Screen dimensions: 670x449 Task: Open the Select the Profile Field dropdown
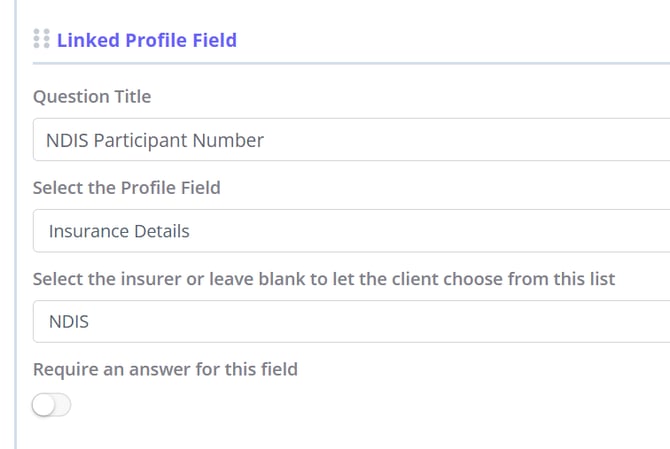click(x=400, y=231)
